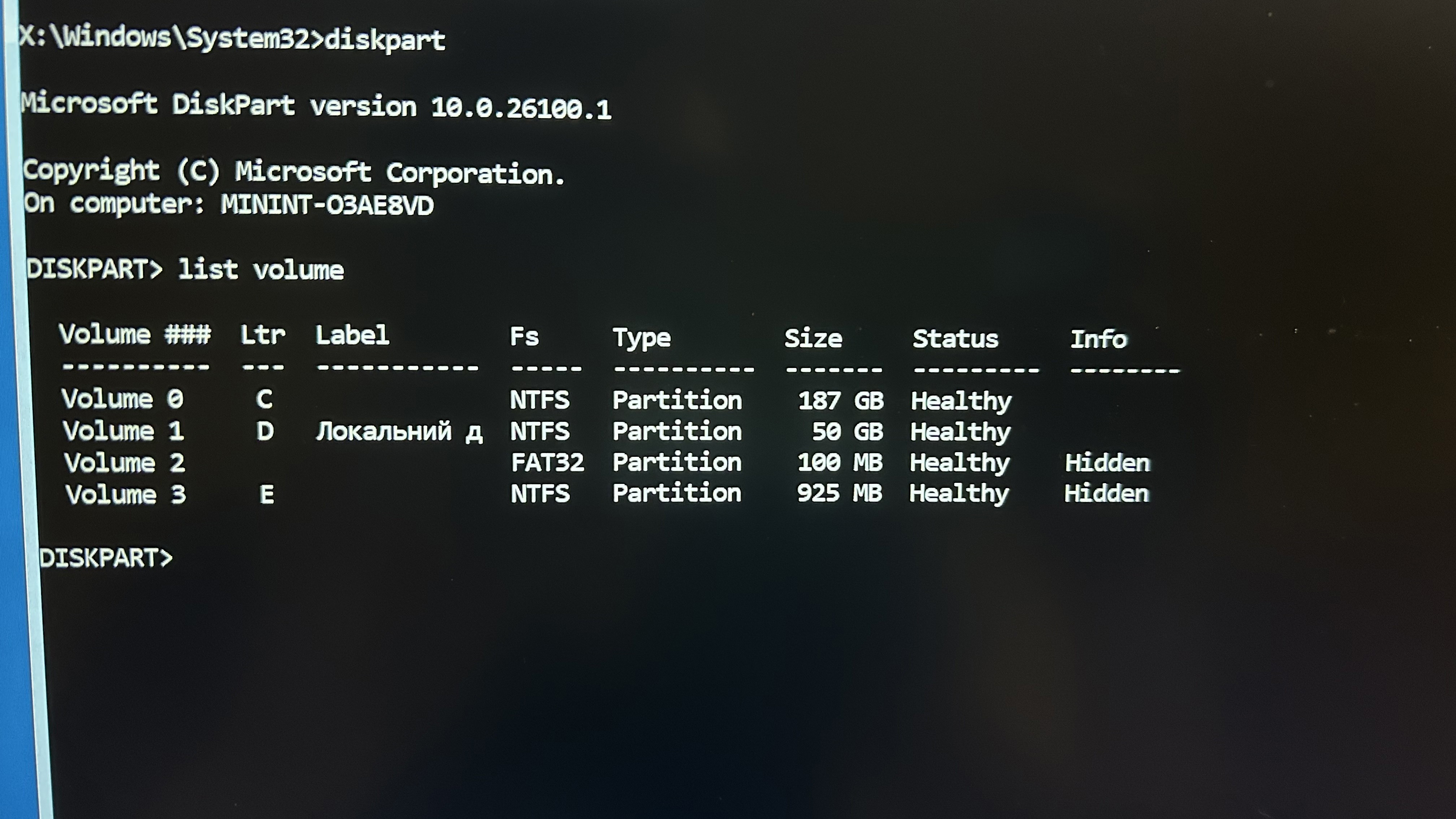Click the 925 MB size value

tap(839, 493)
